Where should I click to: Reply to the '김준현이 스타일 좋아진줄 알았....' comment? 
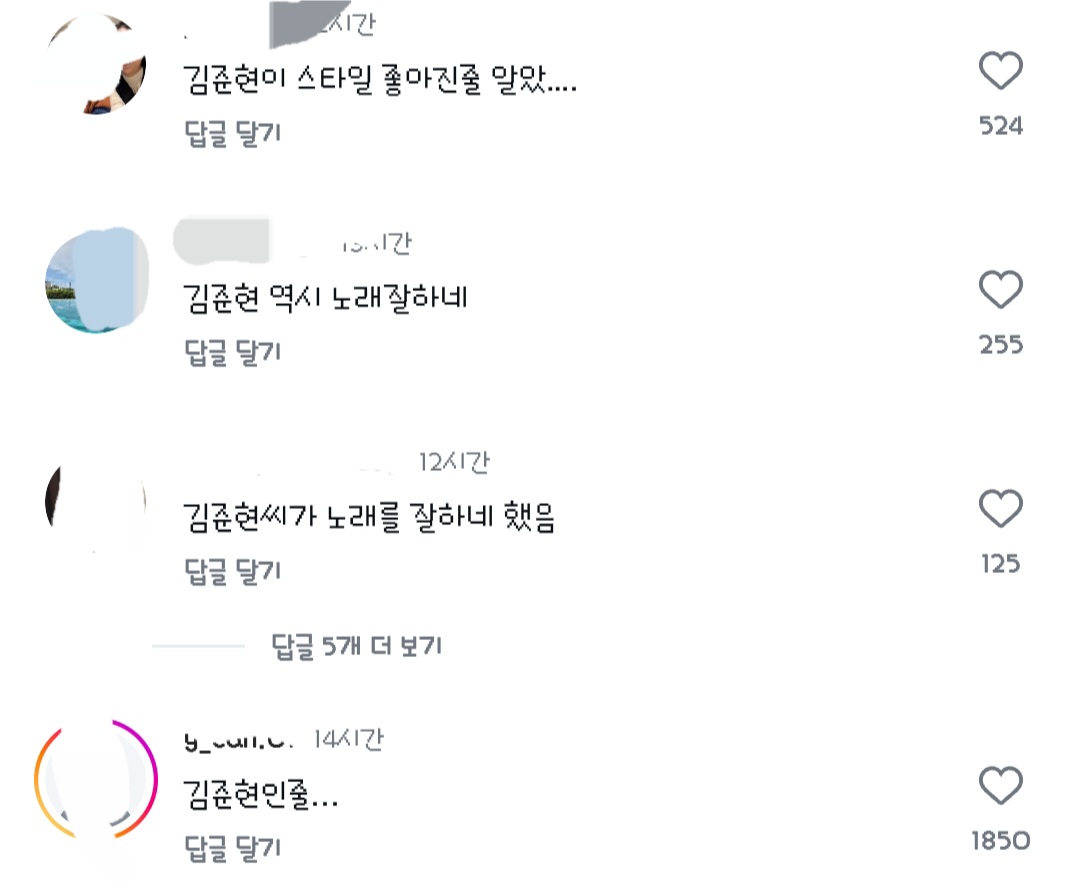coord(233,134)
